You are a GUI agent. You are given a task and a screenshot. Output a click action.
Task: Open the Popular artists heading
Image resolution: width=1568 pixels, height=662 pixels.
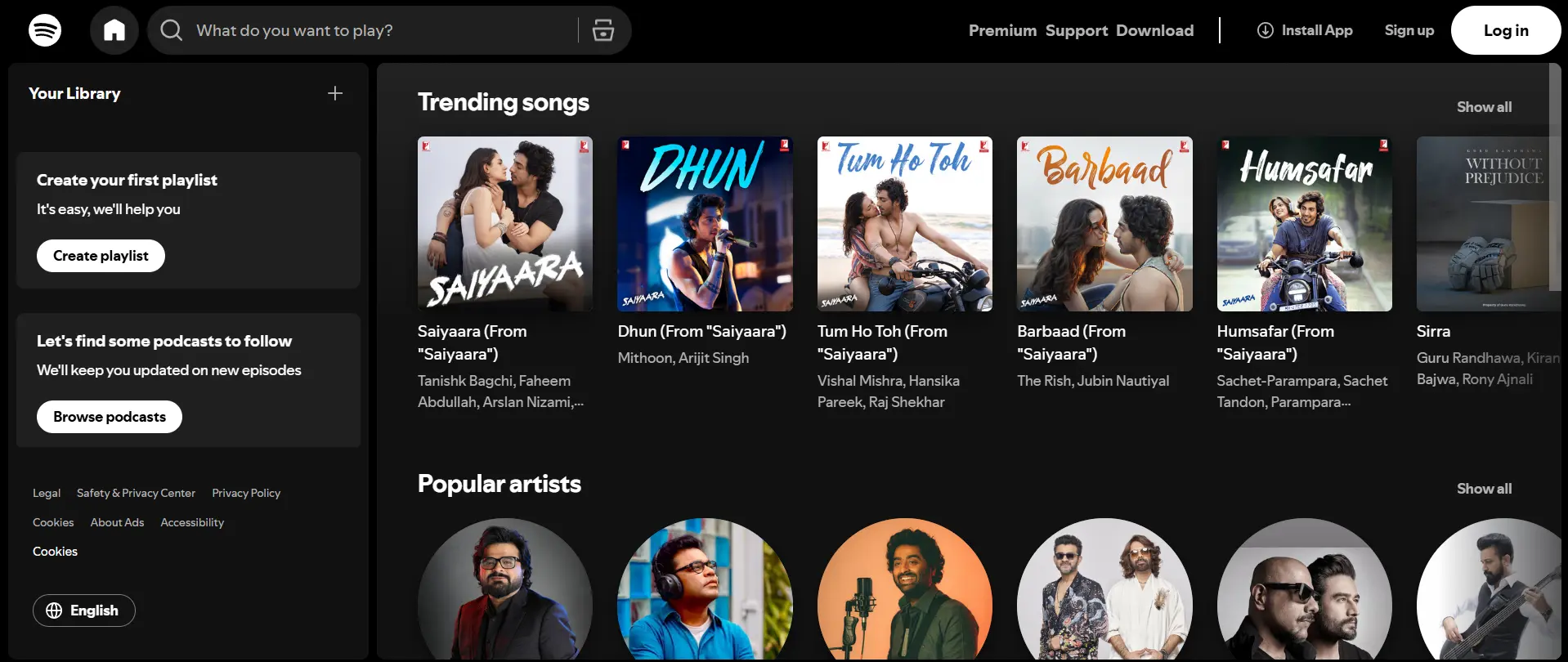tap(500, 484)
